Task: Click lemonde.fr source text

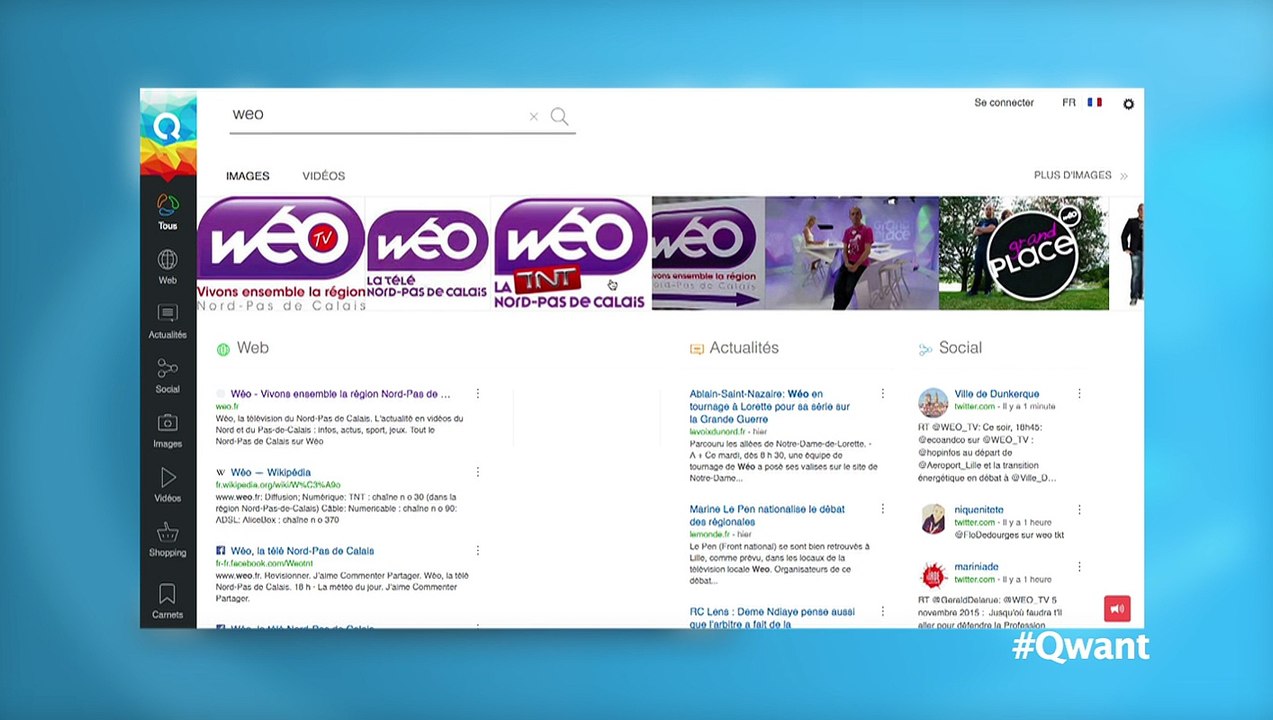Action: coord(710,535)
